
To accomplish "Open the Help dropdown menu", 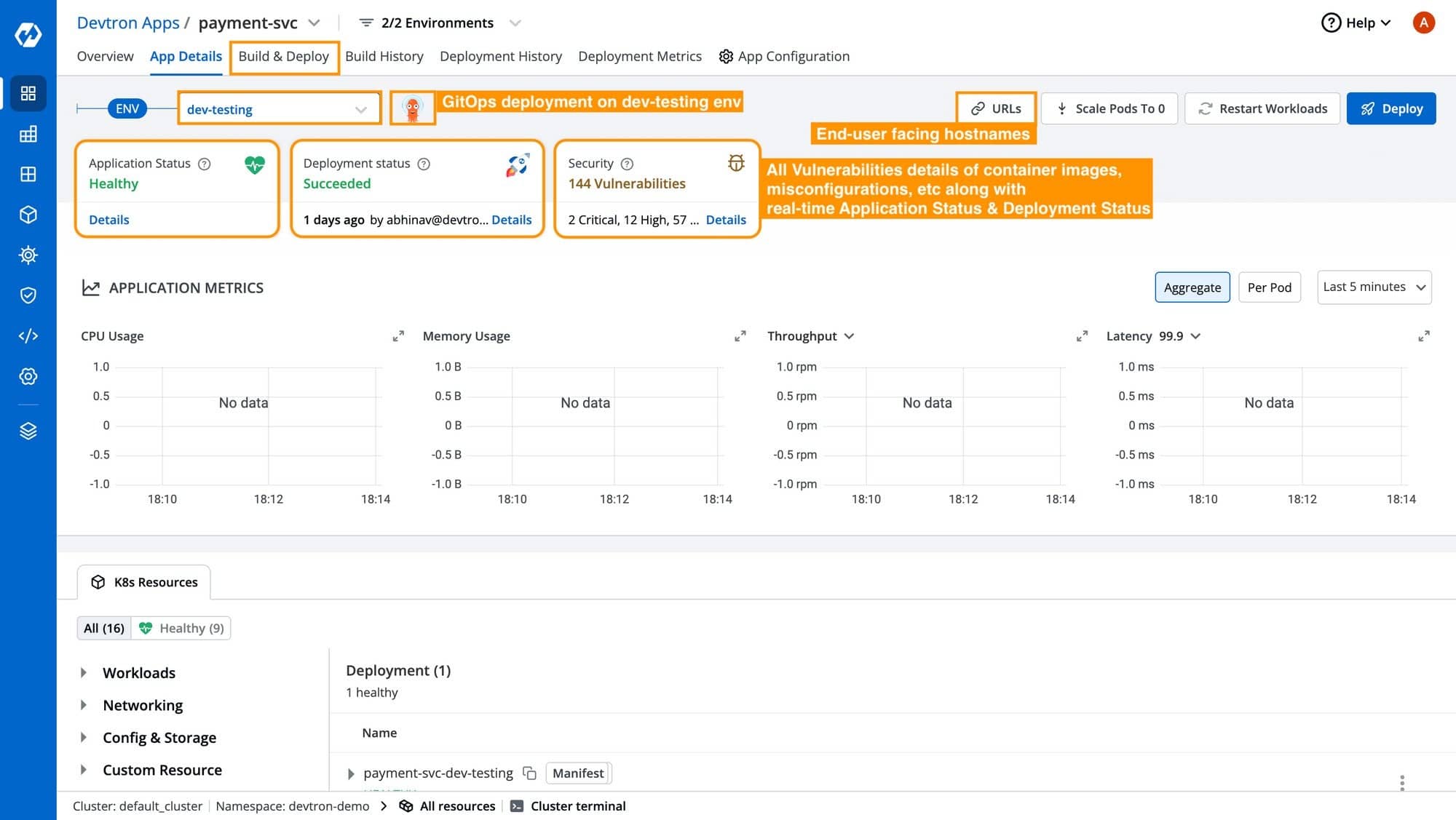I will coord(1356,23).
